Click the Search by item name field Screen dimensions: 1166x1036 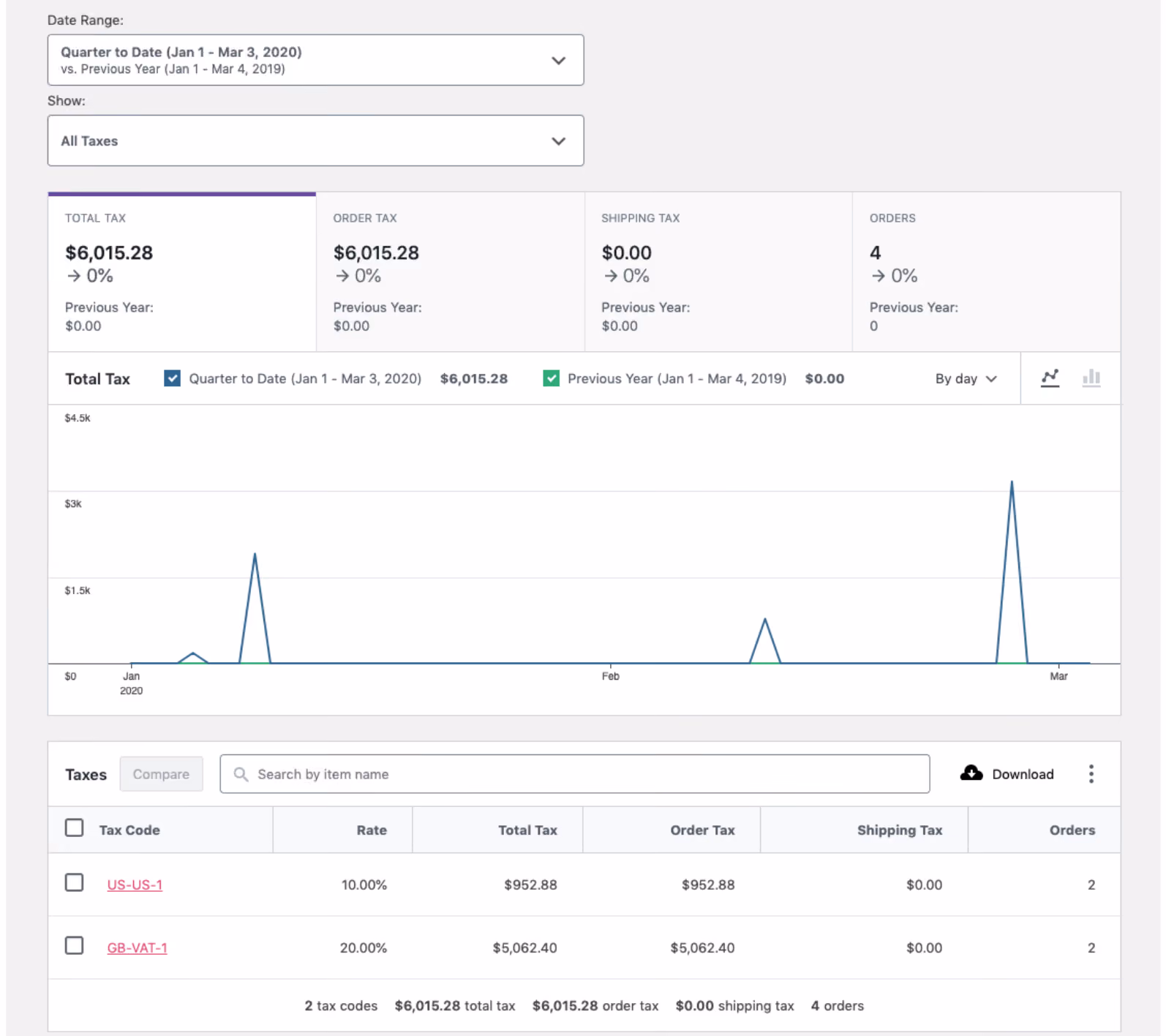point(574,774)
